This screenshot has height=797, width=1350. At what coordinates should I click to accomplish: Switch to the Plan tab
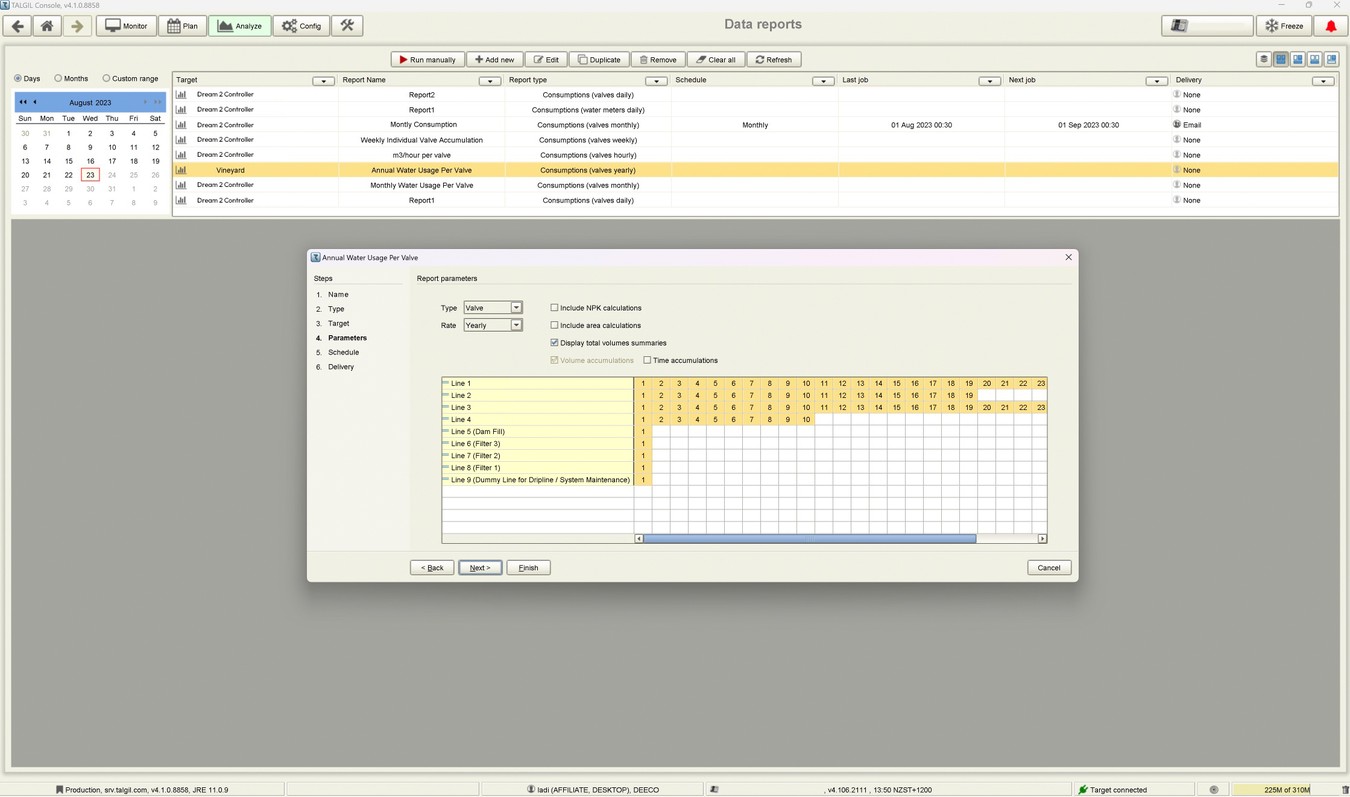[182, 26]
